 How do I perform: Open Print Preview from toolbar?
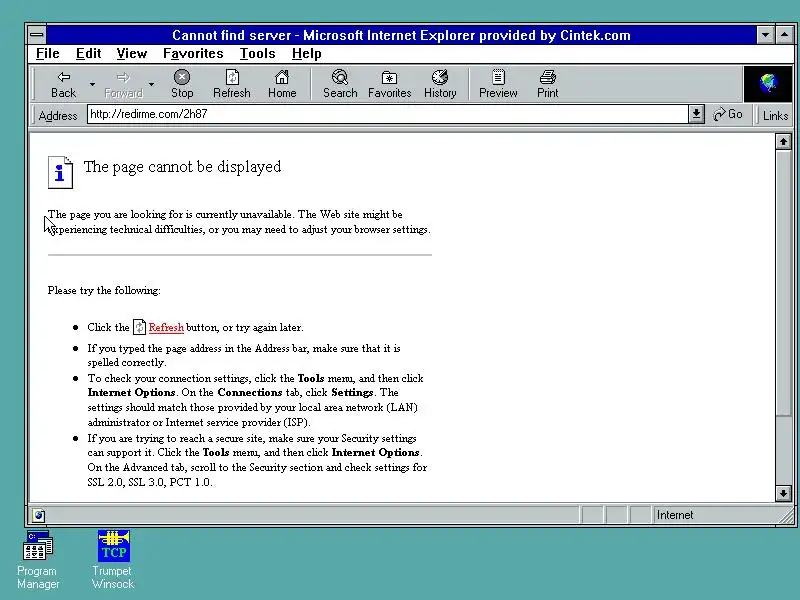pos(498,84)
